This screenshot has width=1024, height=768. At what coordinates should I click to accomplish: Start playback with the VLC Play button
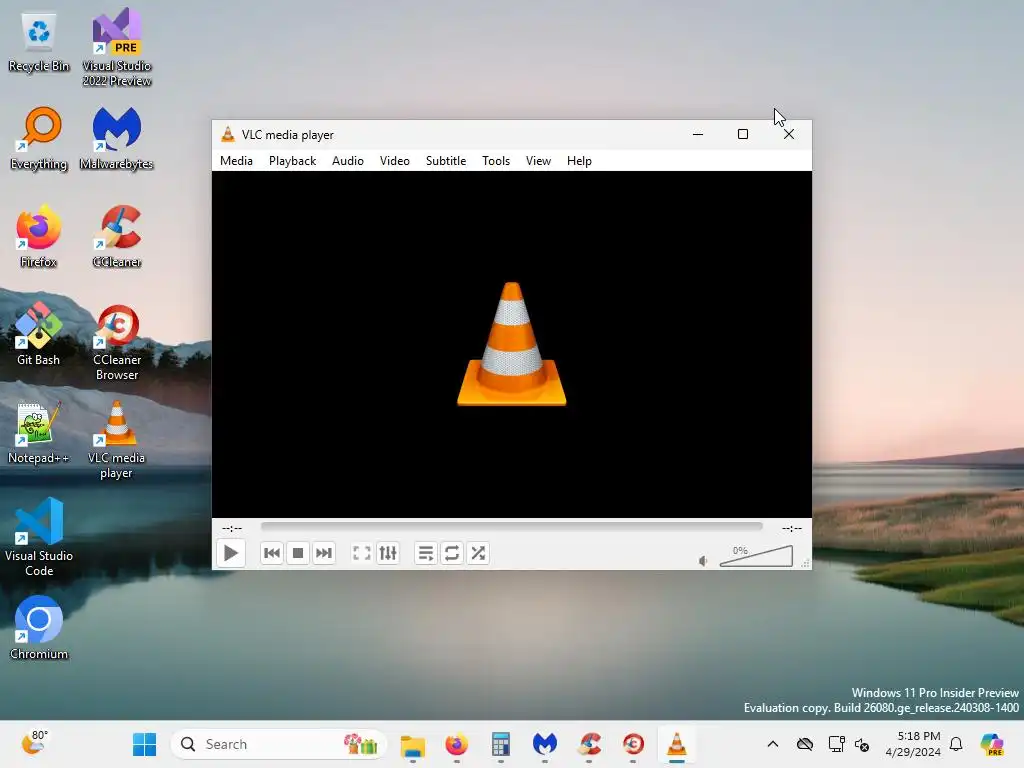click(231, 553)
